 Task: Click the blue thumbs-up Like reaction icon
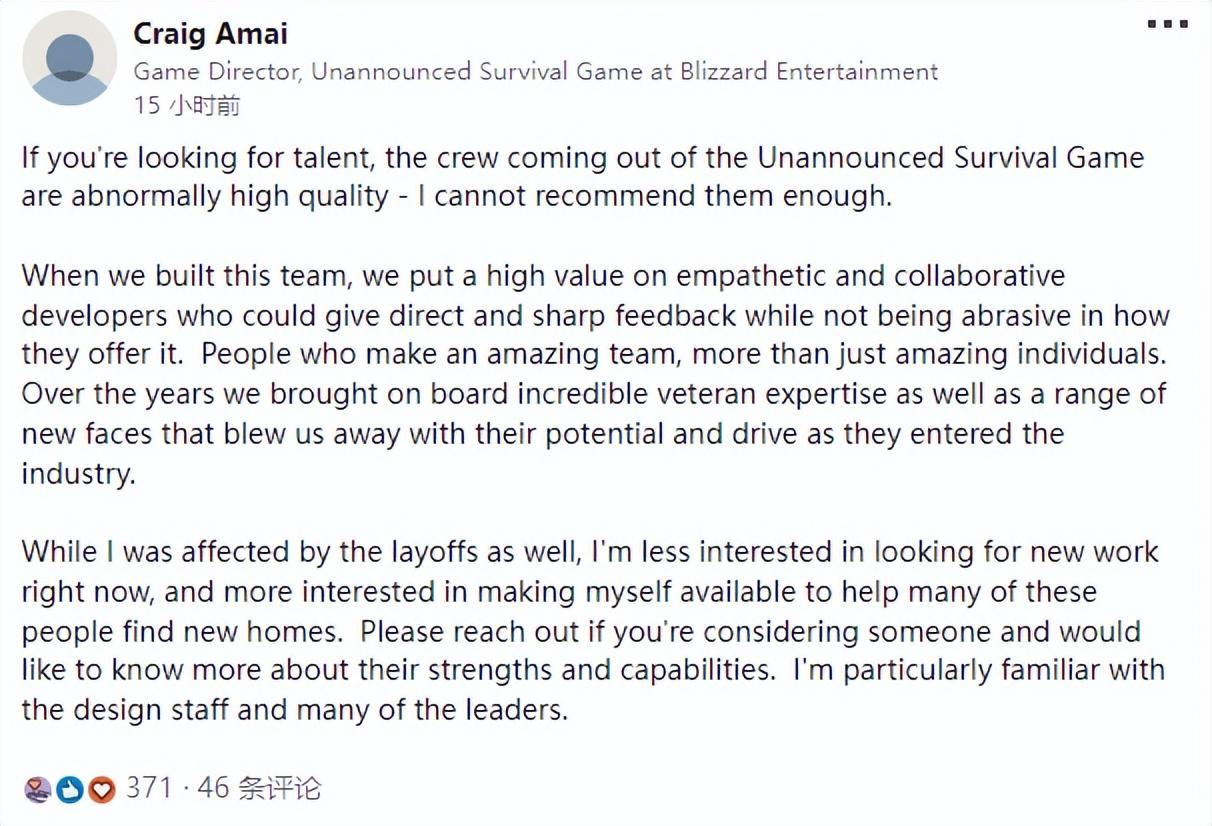click(x=69, y=789)
